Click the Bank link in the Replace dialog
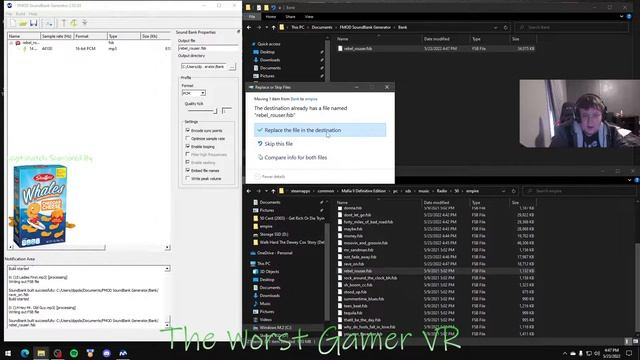 pyautogui.click(x=295, y=99)
